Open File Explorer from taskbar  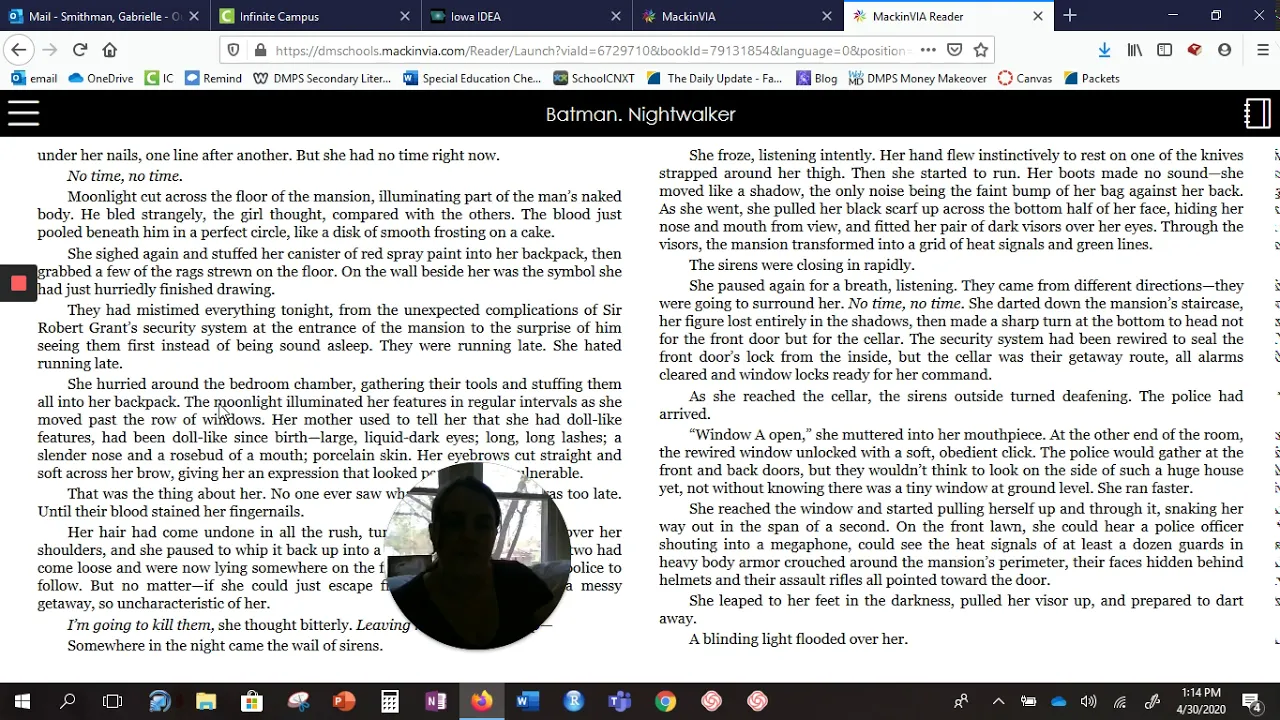click(x=206, y=702)
